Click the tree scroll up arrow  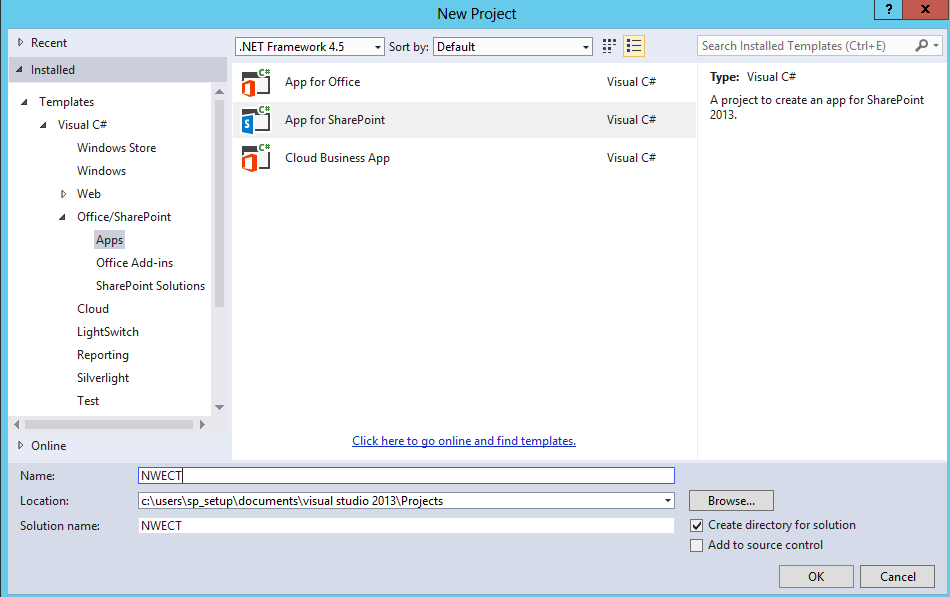(x=219, y=92)
